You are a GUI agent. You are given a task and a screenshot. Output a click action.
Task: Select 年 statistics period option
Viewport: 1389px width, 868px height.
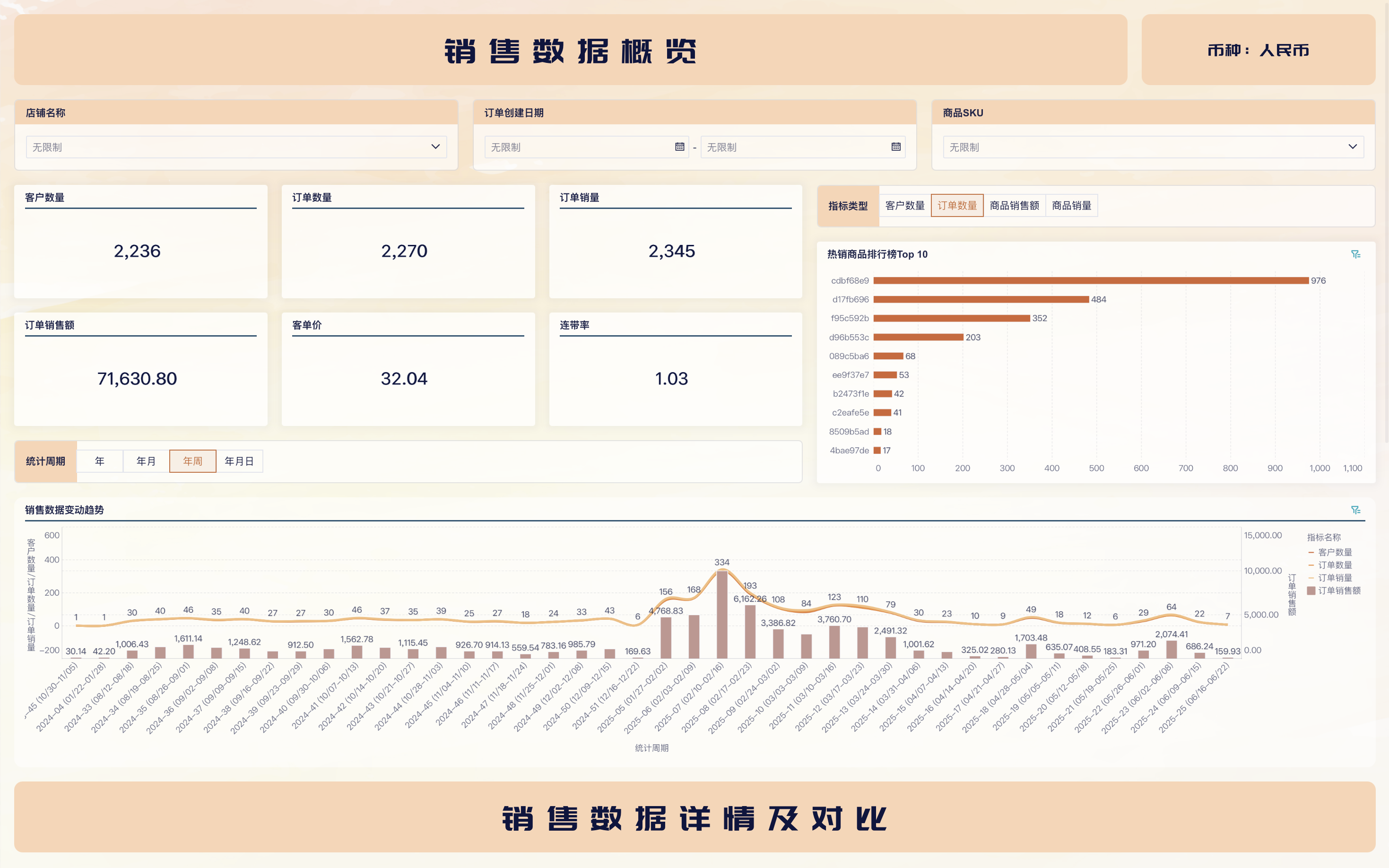[x=100, y=461]
